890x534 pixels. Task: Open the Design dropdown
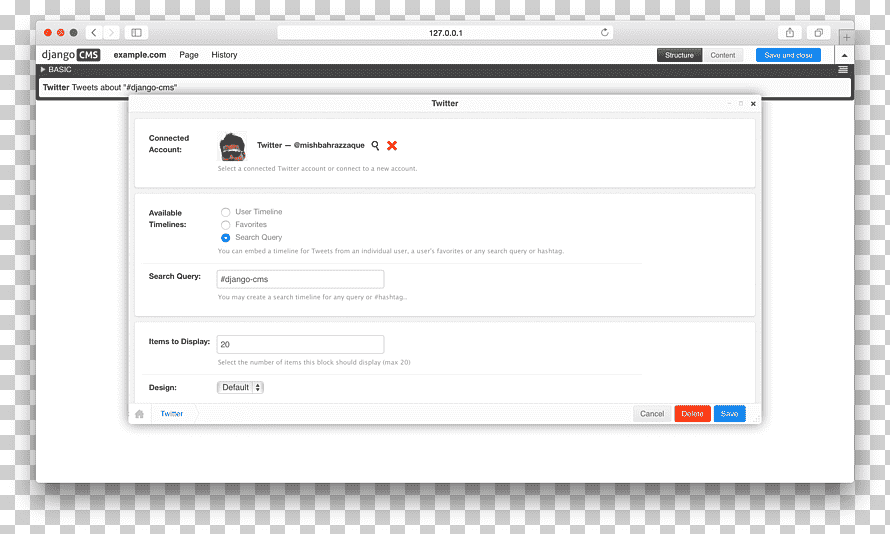[x=240, y=387]
